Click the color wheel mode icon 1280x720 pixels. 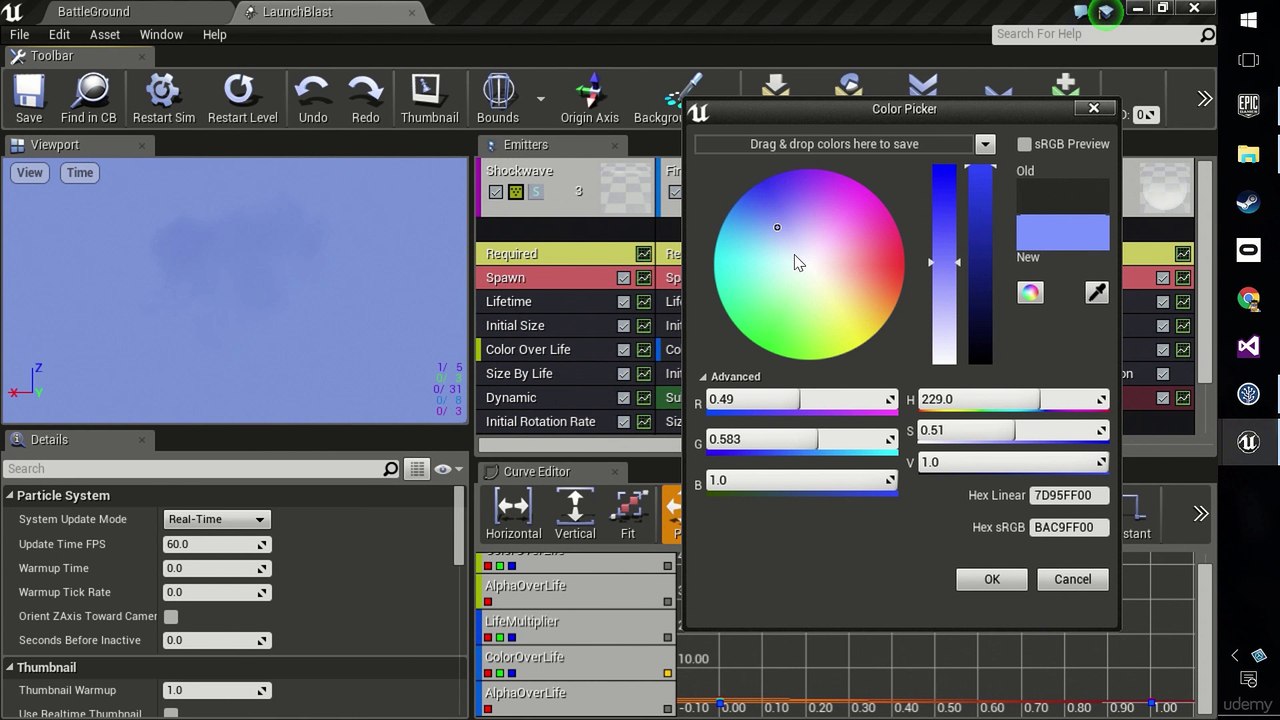(1030, 292)
